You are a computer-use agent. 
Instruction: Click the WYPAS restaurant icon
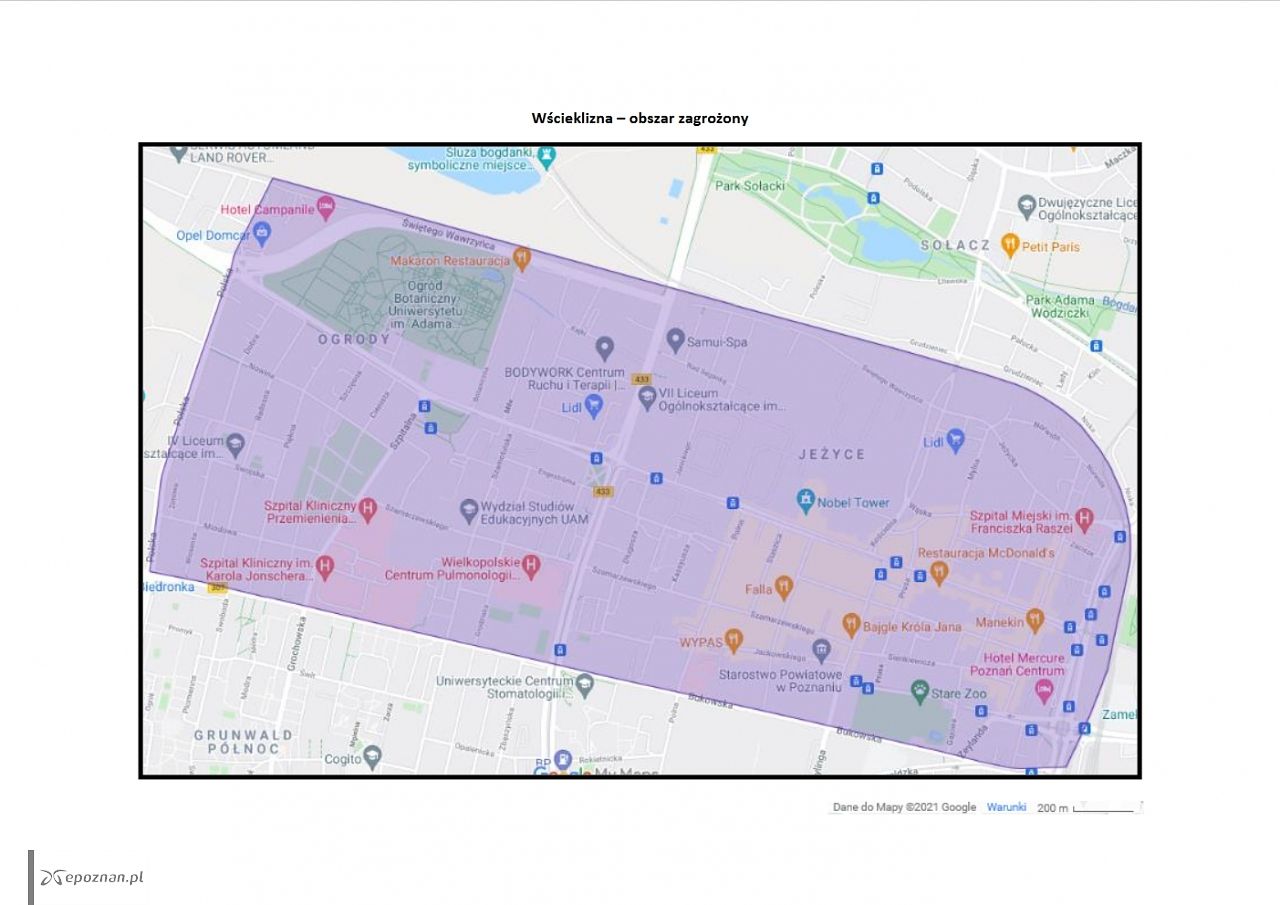(x=733, y=640)
